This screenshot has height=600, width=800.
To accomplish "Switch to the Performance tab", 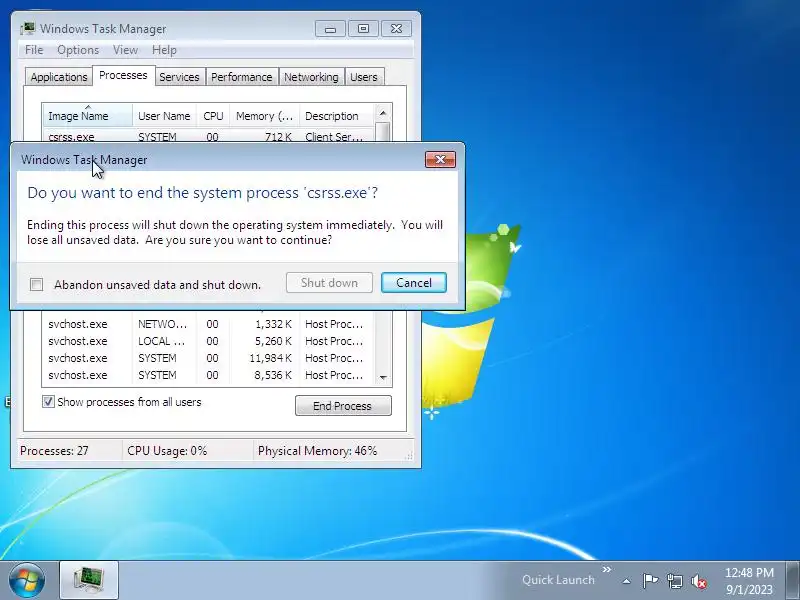I will (x=242, y=77).
